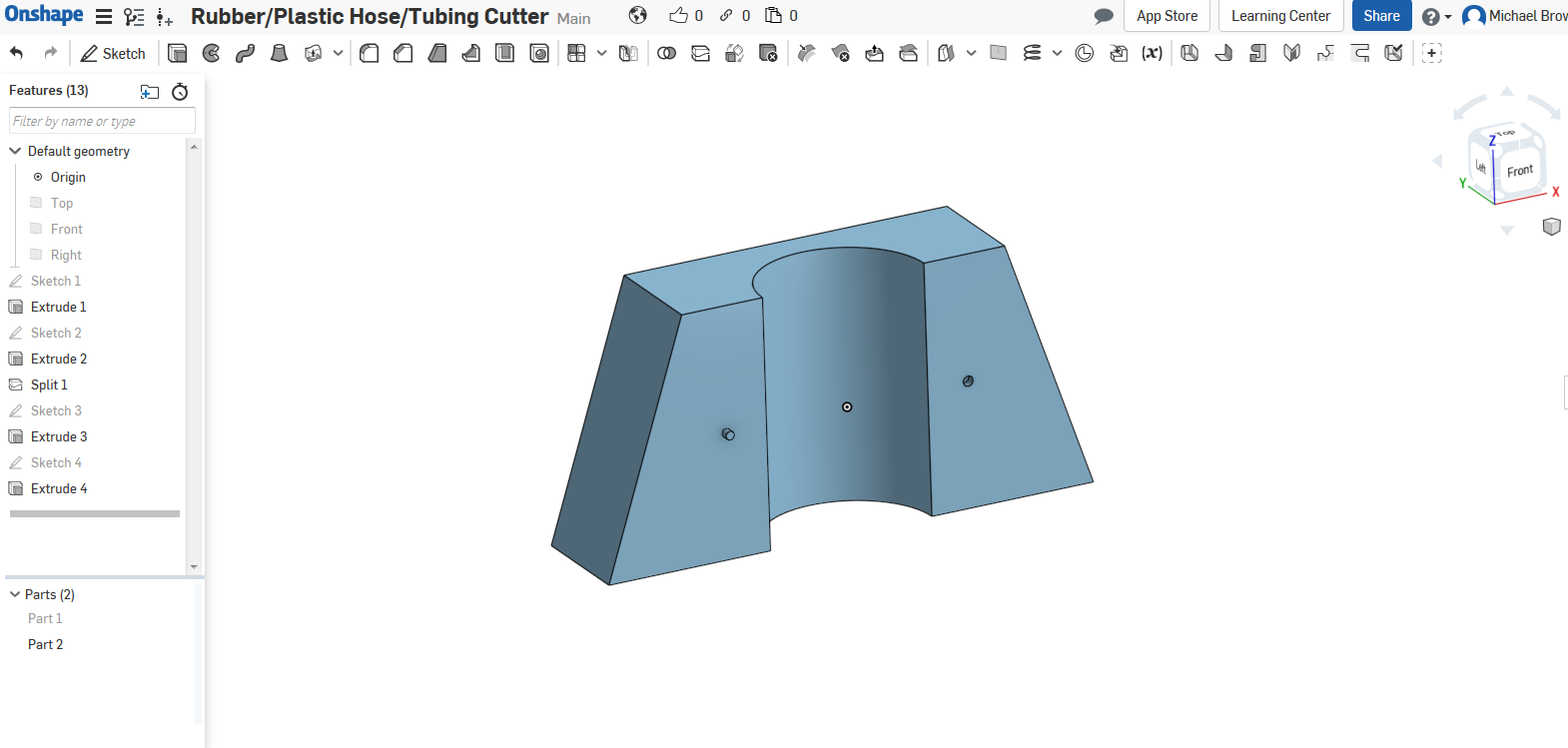Click the rollback timer icon in Features
The width and height of the screenshot is (1568, 748).
pyautogui.click(x=180, y=92)
